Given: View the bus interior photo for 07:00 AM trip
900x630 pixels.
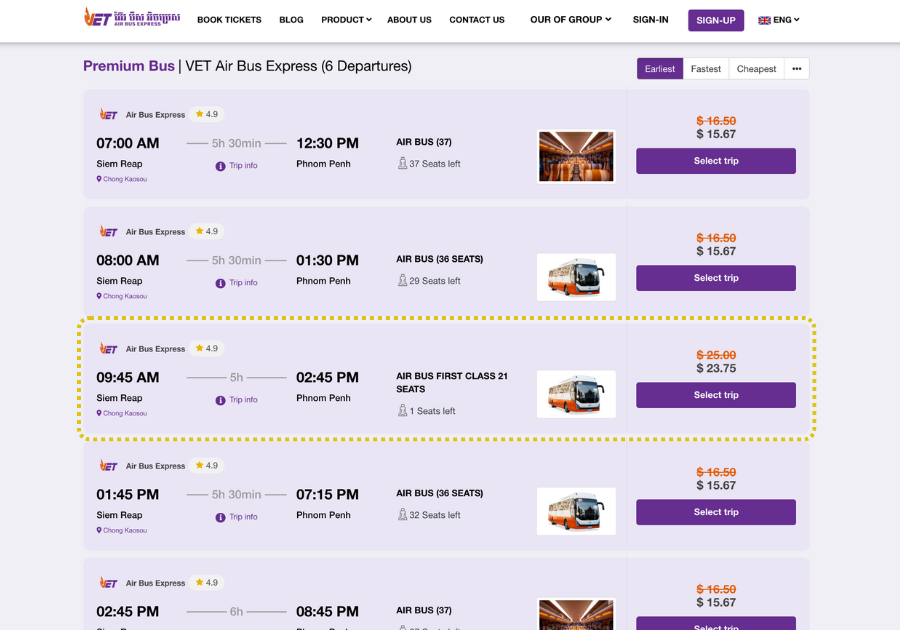Looking at the screenshot, I should pos(576,157).
